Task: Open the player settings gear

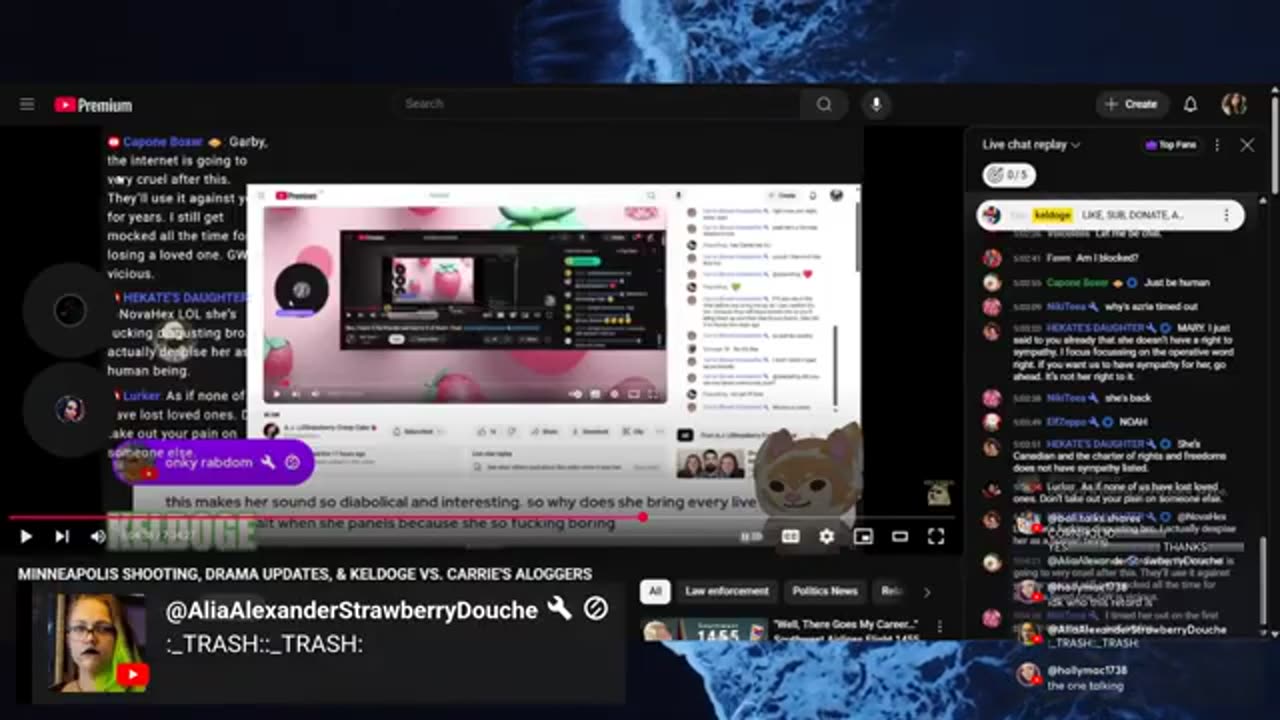Action: (x=827, y=537)
